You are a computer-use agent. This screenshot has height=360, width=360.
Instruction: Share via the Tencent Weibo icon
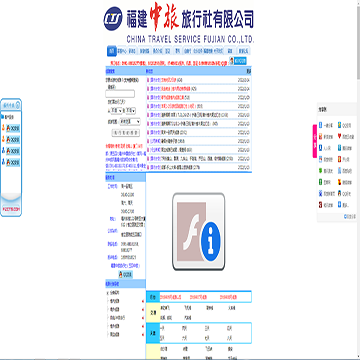coord(340,148)
